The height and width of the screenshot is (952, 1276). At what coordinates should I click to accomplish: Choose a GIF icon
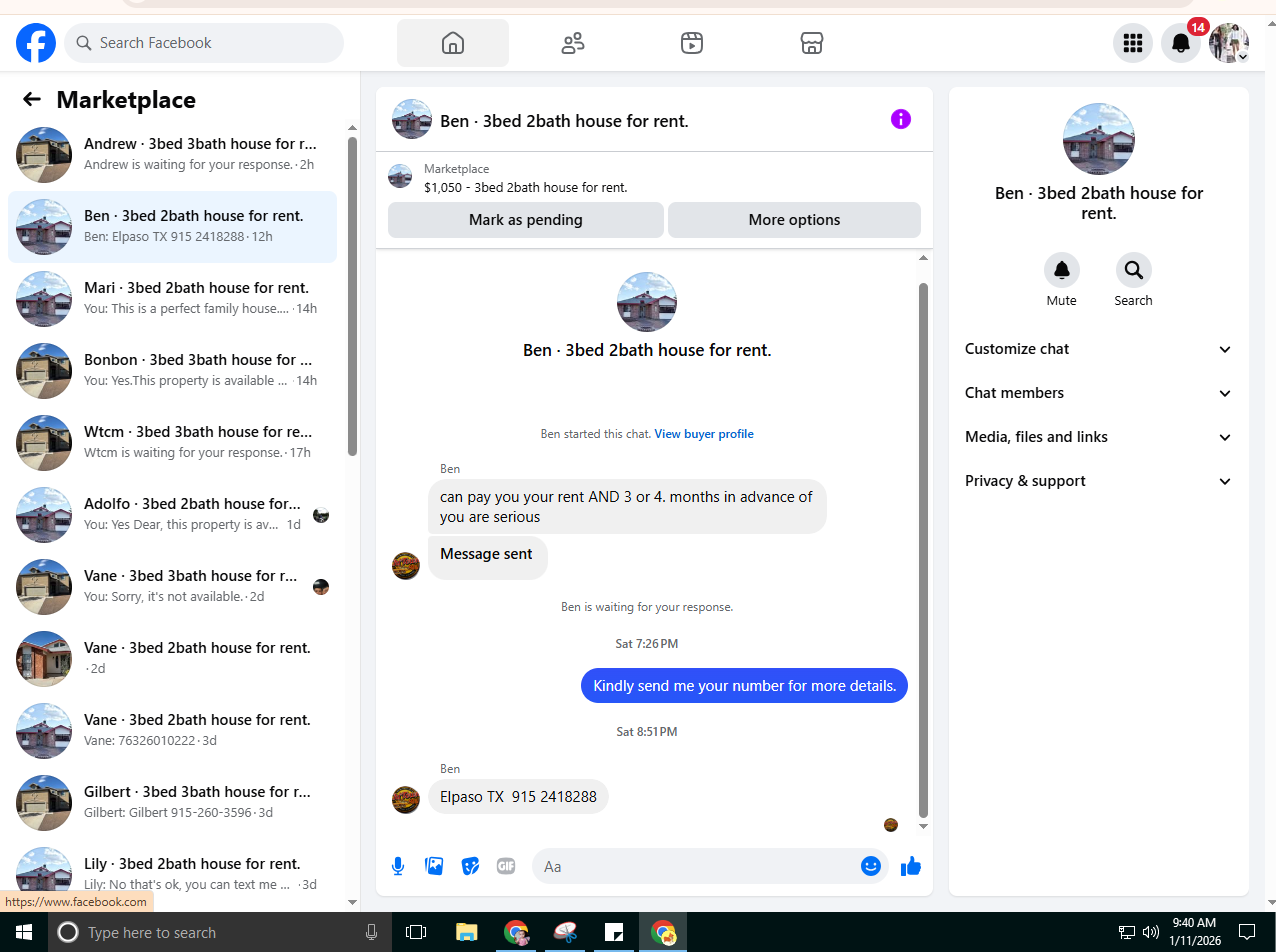(x=506, y=866)
